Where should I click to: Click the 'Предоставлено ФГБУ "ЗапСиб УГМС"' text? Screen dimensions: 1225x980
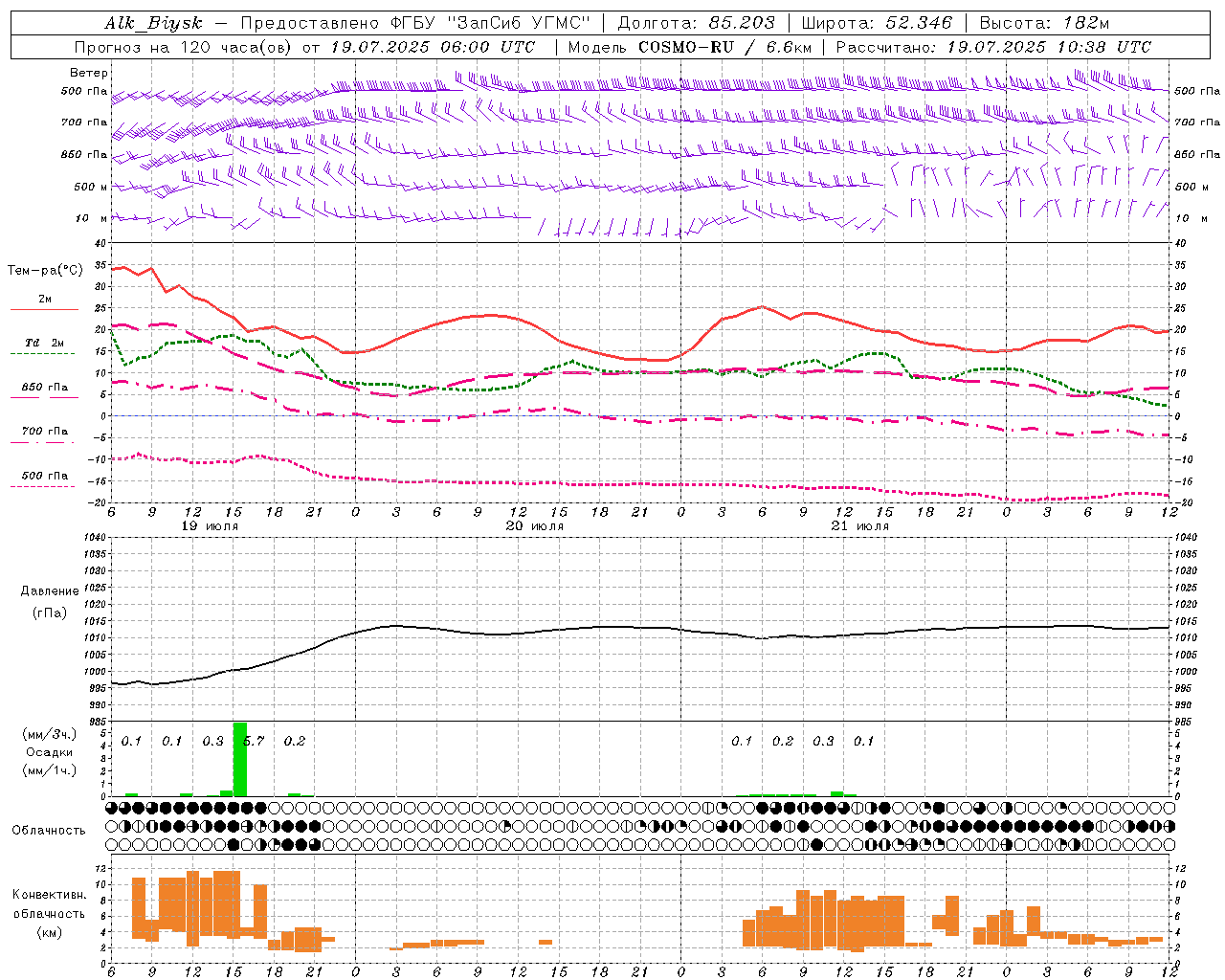pos(415,23)
